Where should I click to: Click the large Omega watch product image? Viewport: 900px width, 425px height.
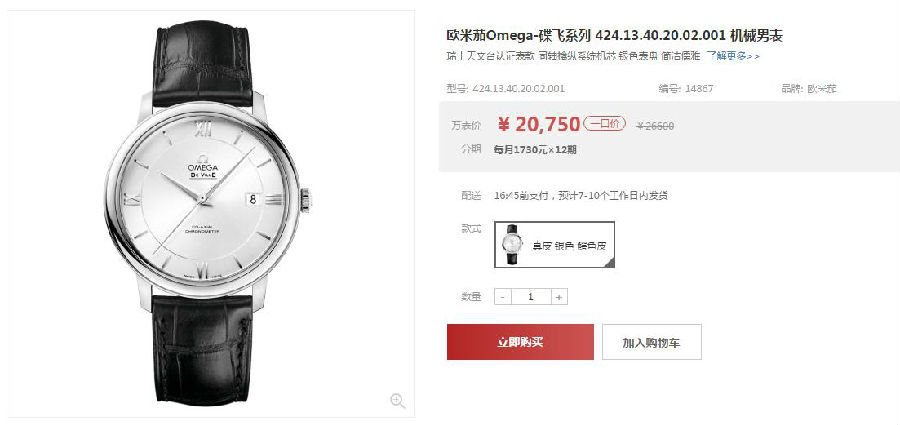(x=208, y=214)
